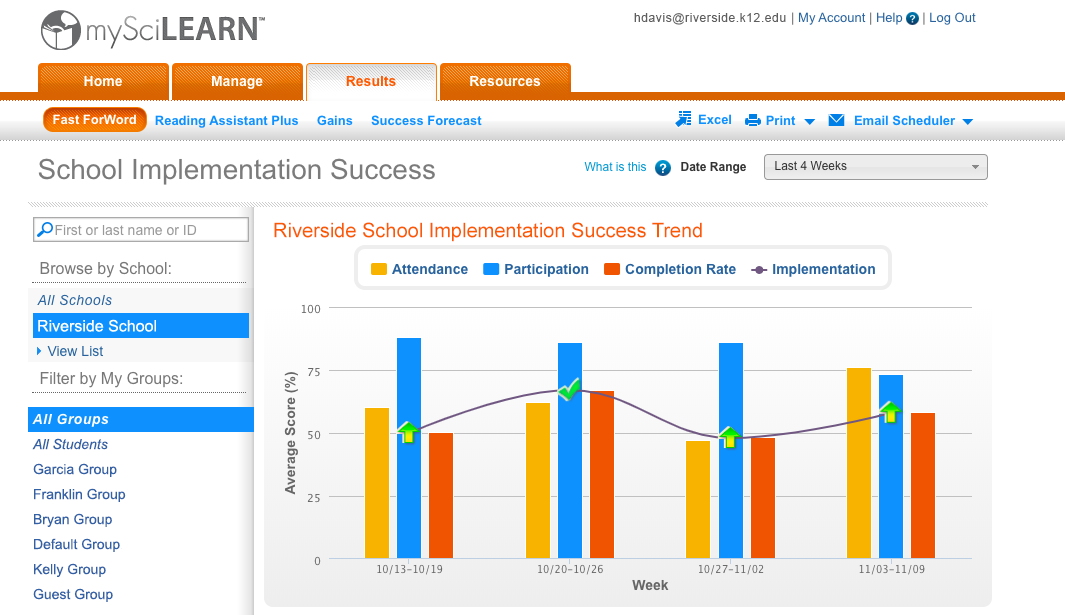
Task: Select All Groups filter
Action: click(141, 419)
